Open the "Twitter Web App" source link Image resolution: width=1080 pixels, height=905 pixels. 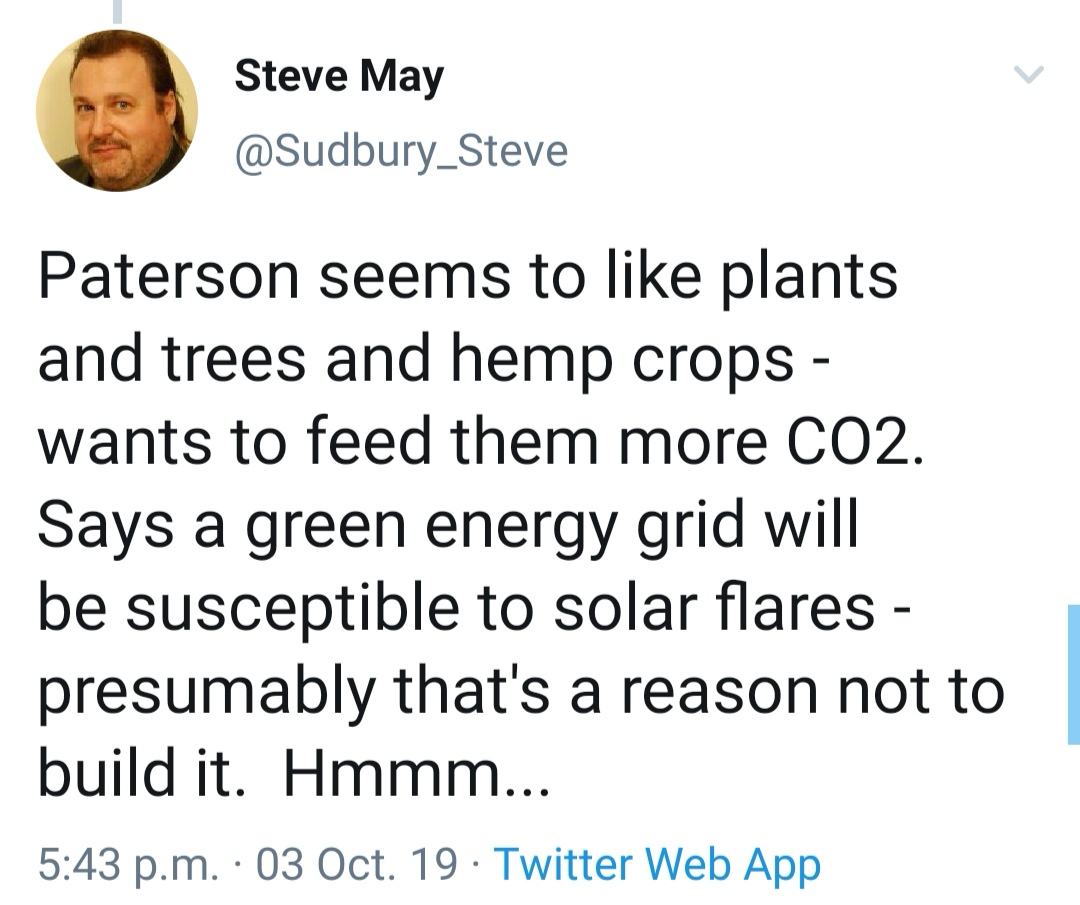[657, 864]
